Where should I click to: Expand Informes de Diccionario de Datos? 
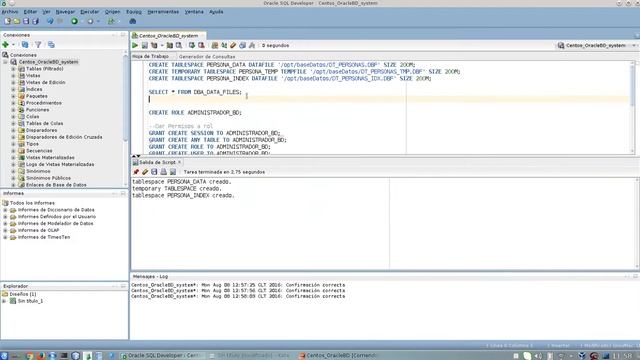point(5,210)
